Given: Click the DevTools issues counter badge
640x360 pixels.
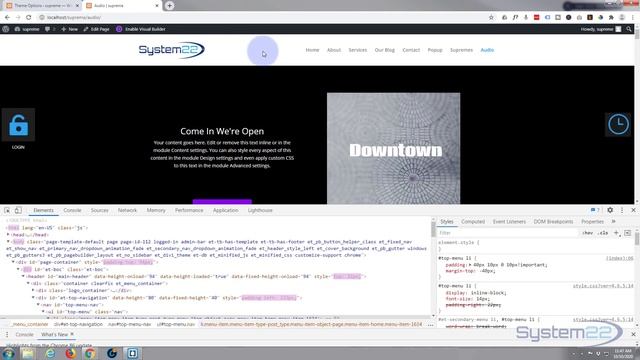Looking at the screenshot, I should [x=595, y=210].
